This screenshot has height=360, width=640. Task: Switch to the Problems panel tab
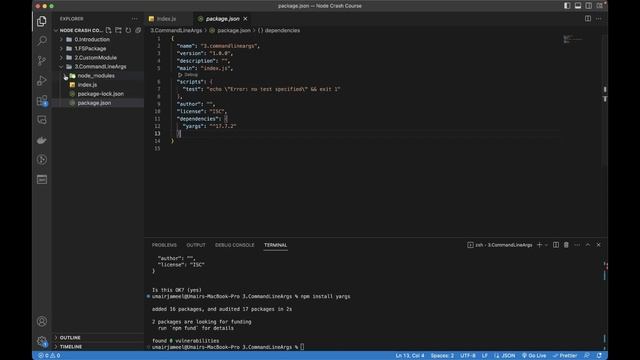coord(164,245)
